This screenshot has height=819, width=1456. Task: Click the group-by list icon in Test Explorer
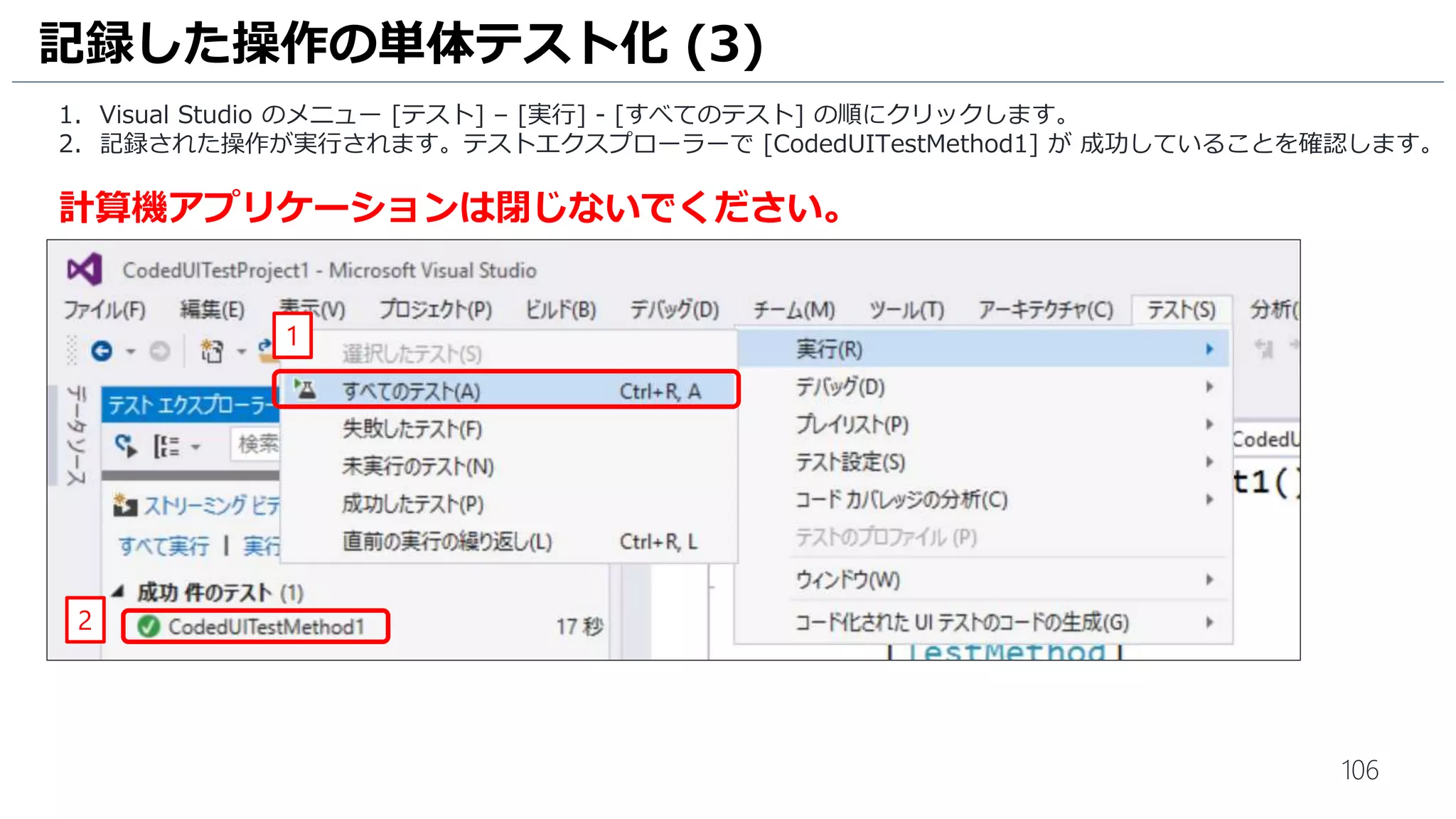[166, 446]
